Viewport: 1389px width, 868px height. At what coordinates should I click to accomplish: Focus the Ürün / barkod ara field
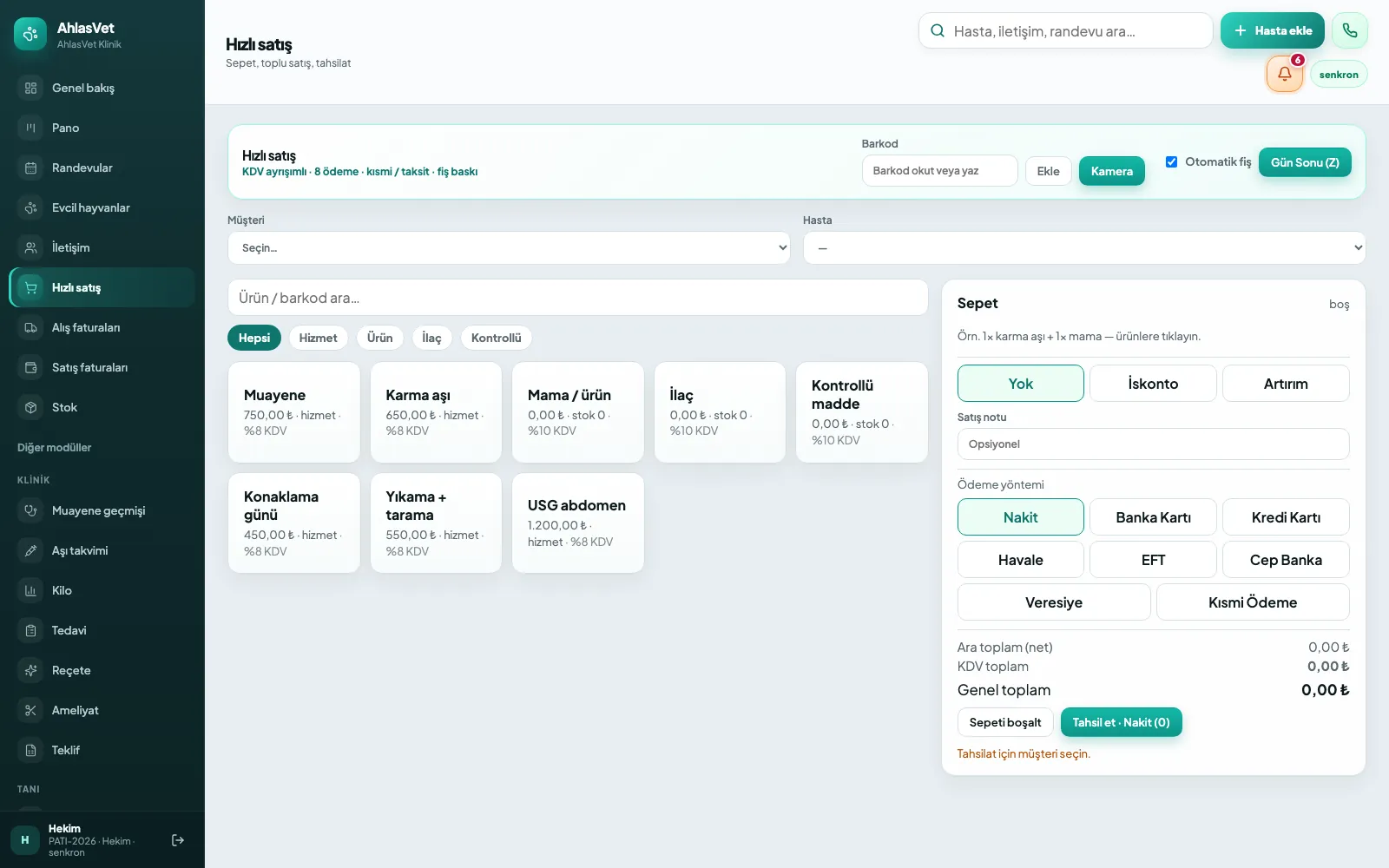coord(578,298)
